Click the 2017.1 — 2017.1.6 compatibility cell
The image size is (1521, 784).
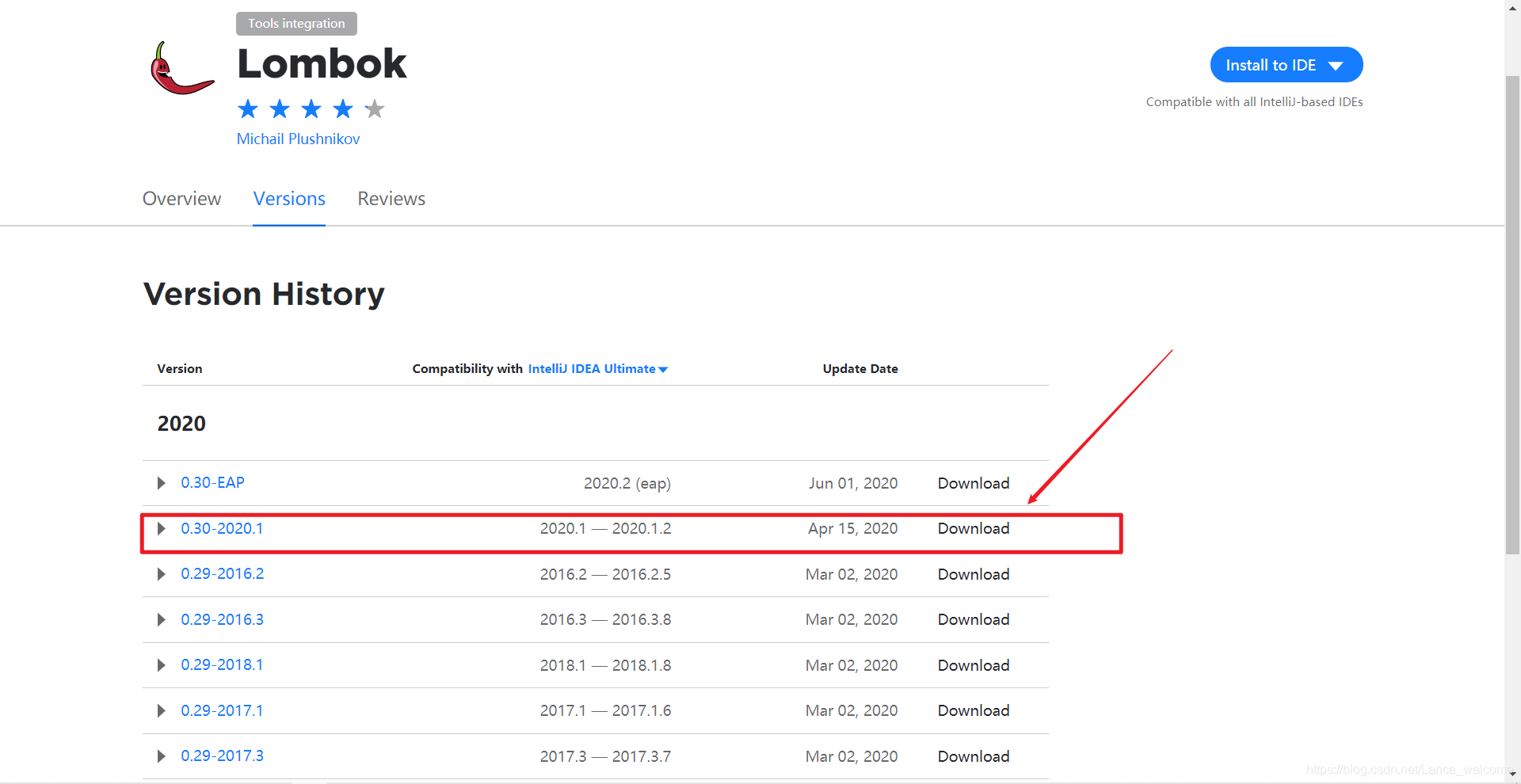[x=605, y=710]
